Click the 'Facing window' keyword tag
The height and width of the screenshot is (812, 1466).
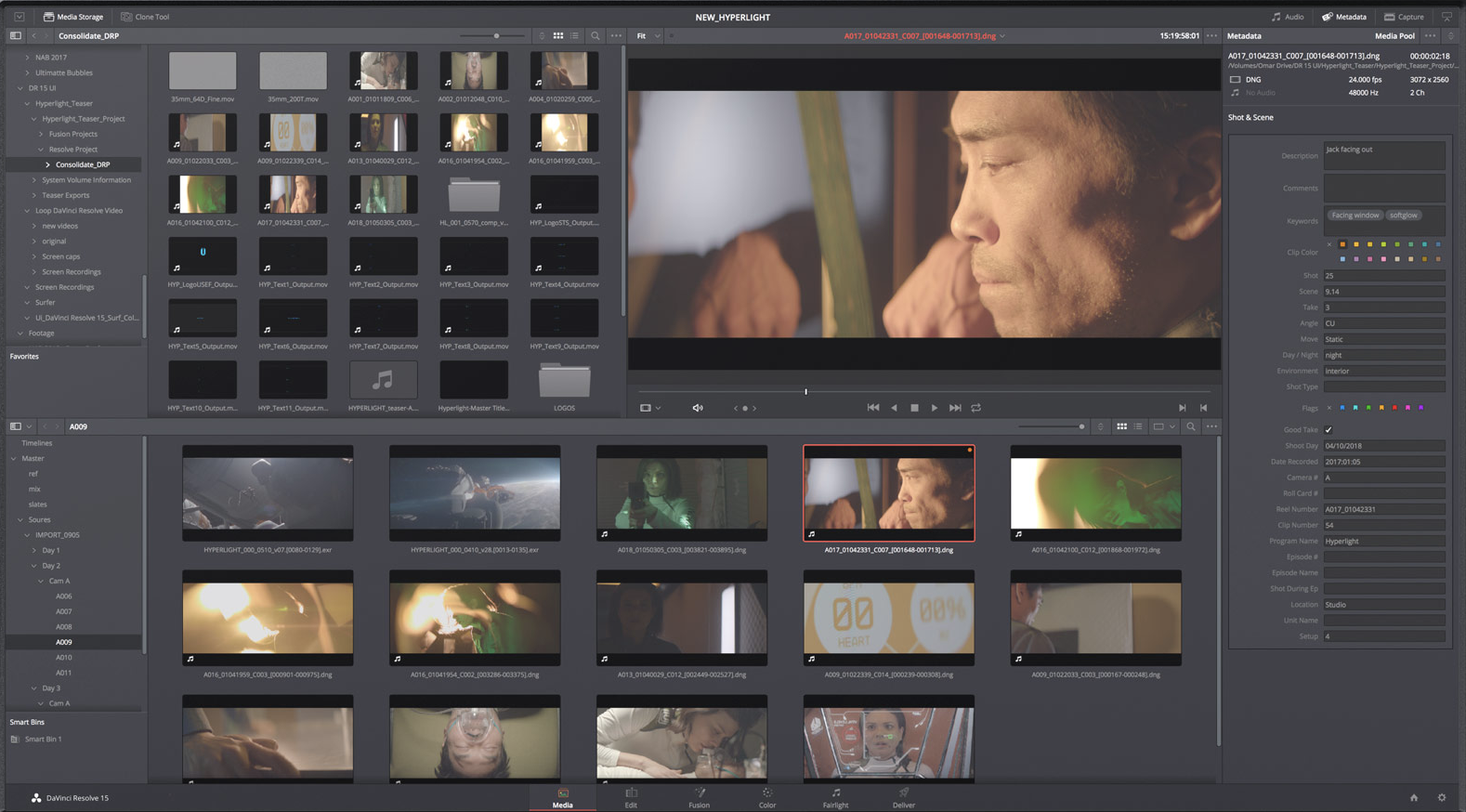[1355, 216]
